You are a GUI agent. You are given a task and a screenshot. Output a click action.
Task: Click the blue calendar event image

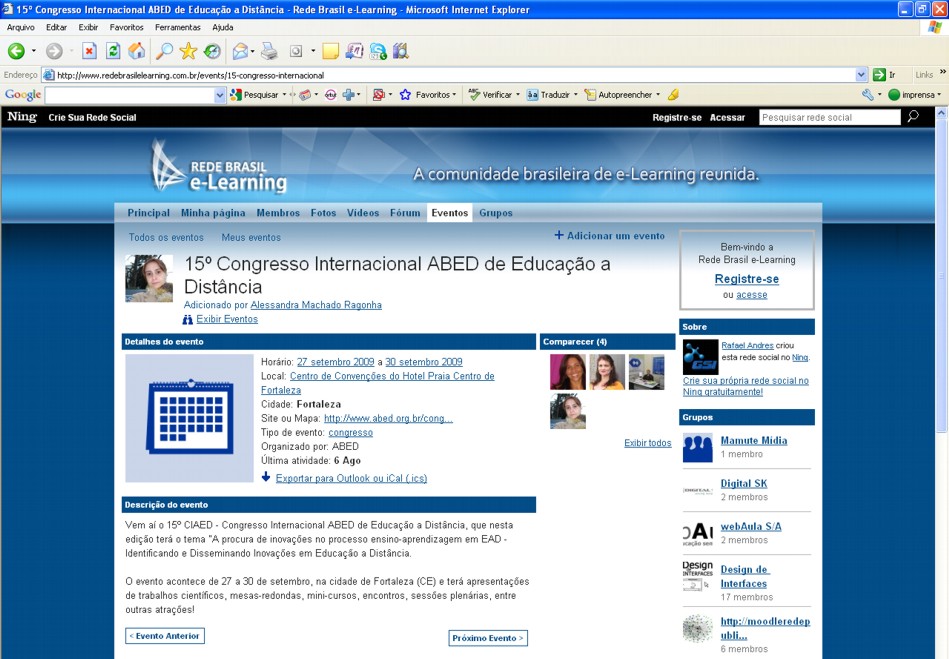(189, 418)
